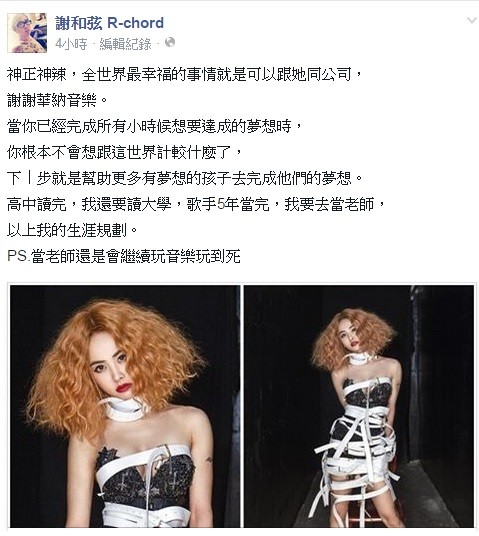479x536 pixels.
Task: Open the 4小時 timestamp link
Action: (71, 44)
